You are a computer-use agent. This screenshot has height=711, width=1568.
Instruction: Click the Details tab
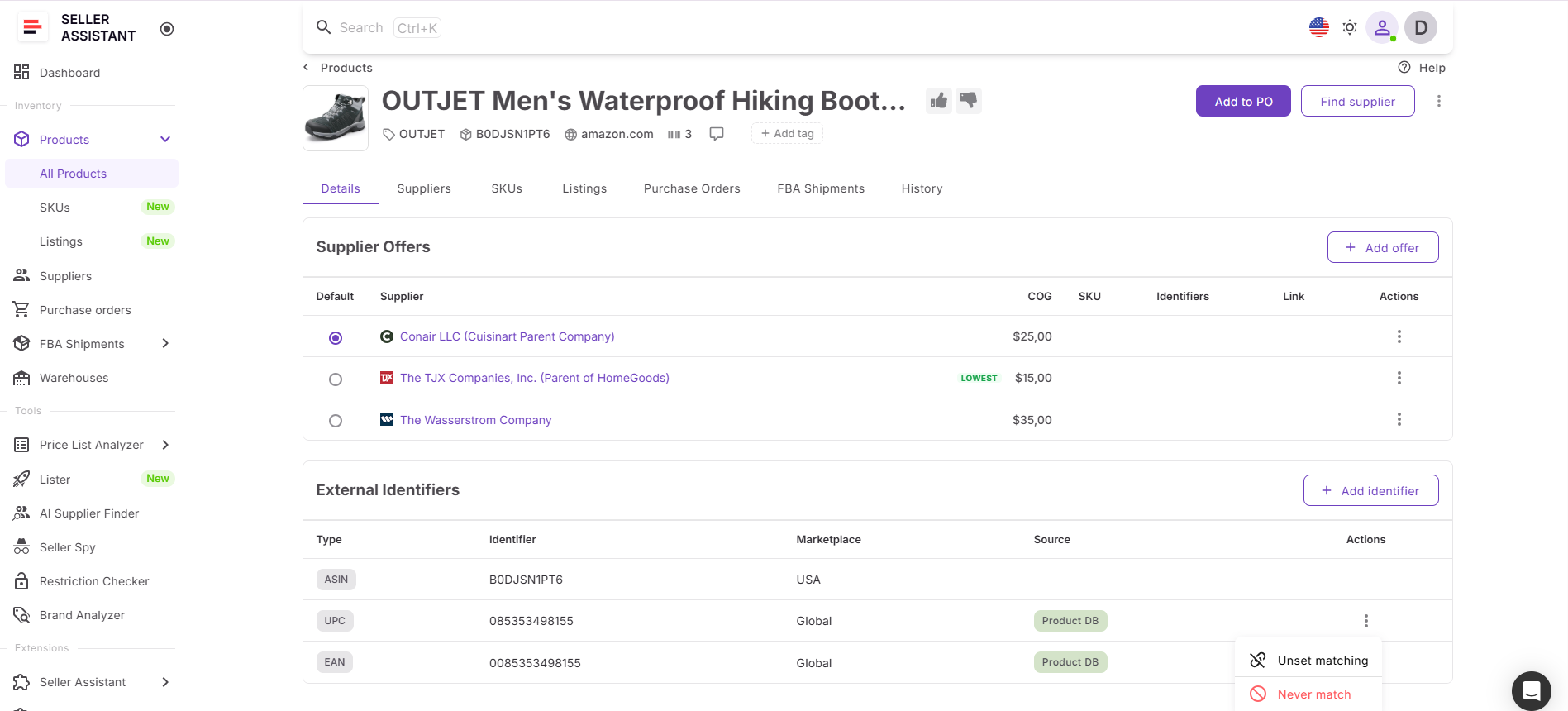coord(341,188)
